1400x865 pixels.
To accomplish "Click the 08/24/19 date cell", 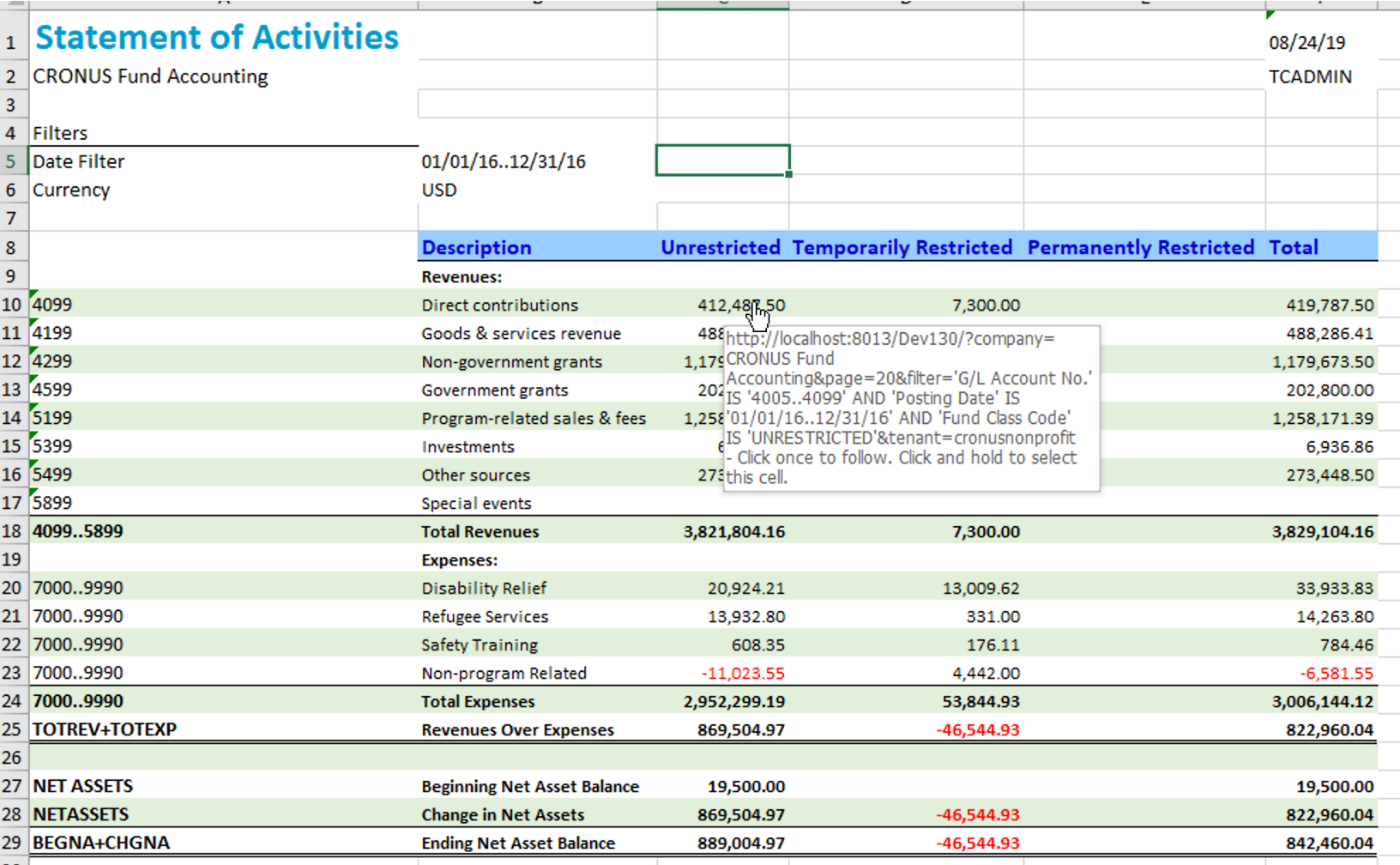I will (x=1306, y=42).
